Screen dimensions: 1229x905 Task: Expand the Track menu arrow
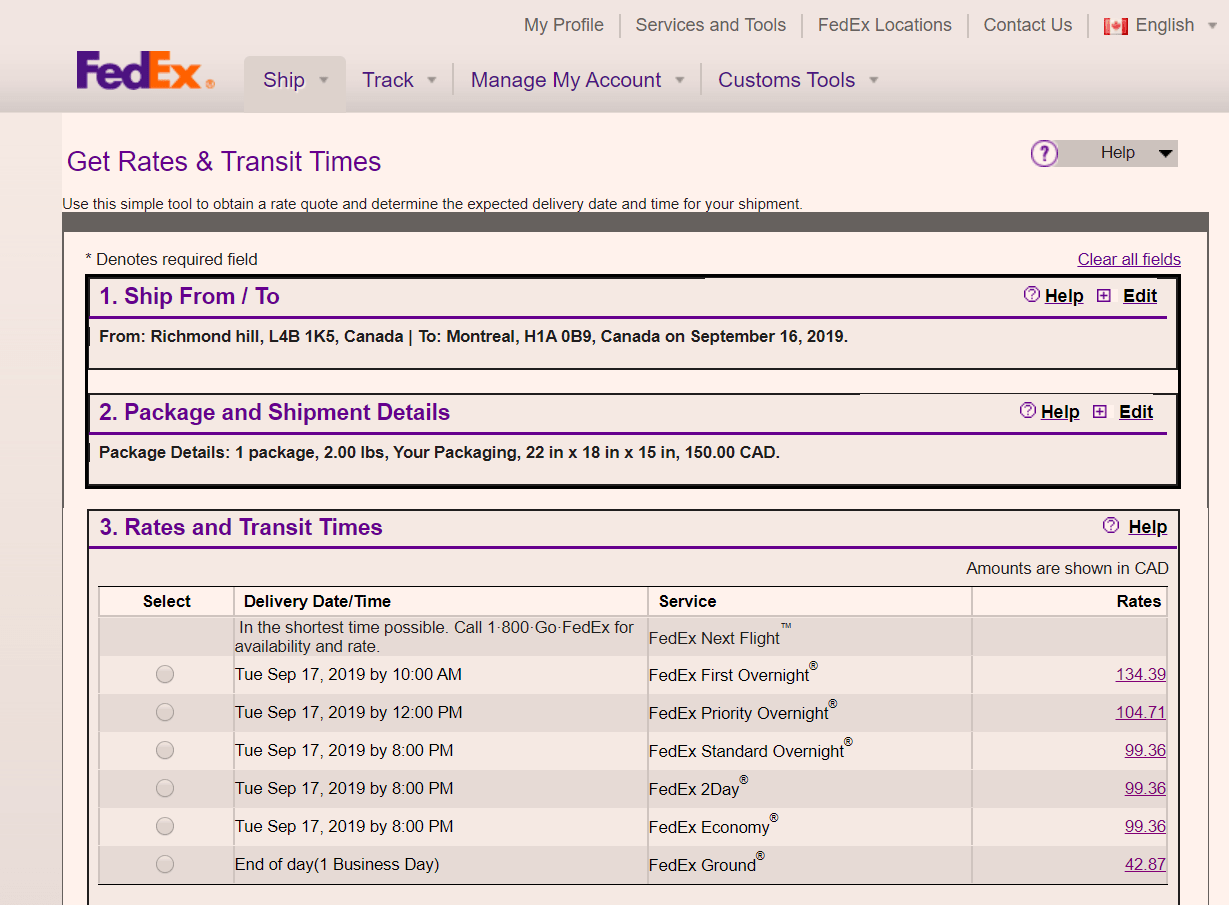click(432, 80)
